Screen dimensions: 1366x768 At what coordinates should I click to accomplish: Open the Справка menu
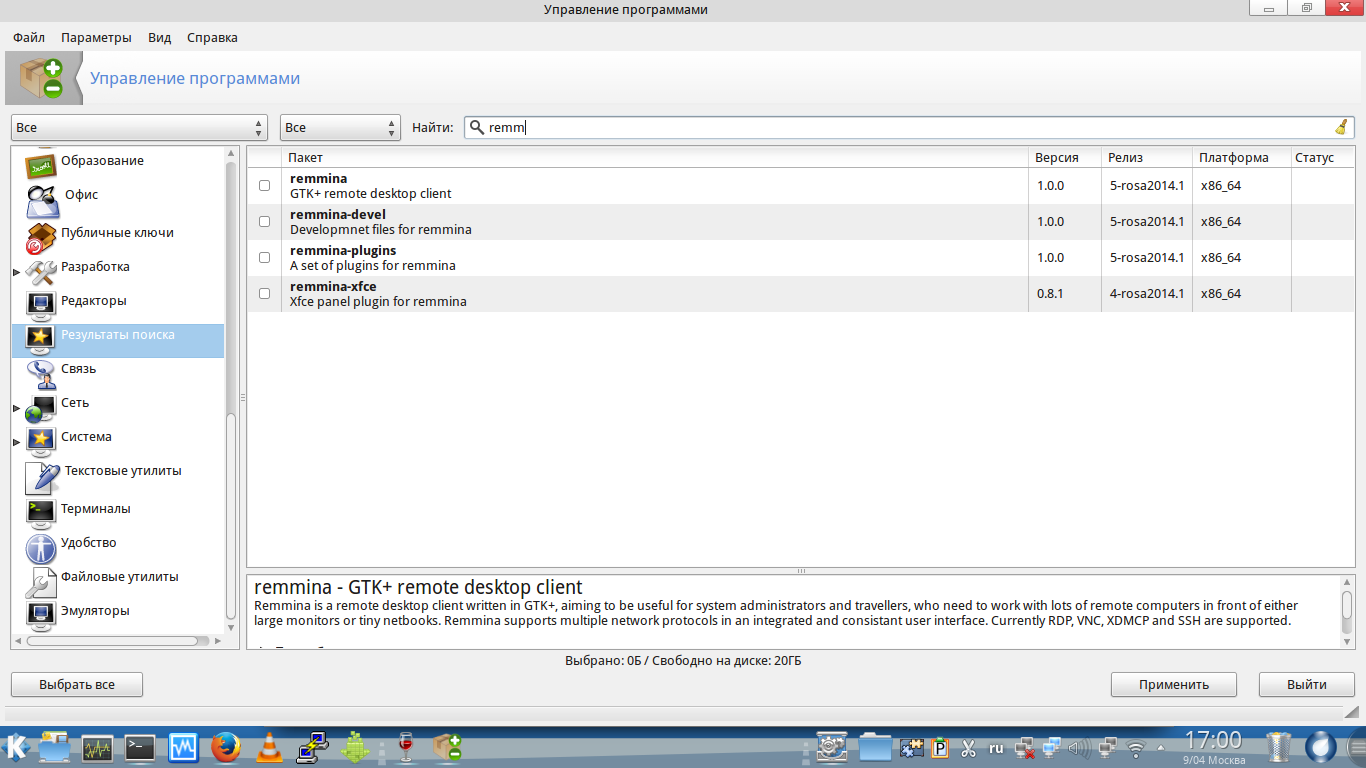click(x=212, y=37)
